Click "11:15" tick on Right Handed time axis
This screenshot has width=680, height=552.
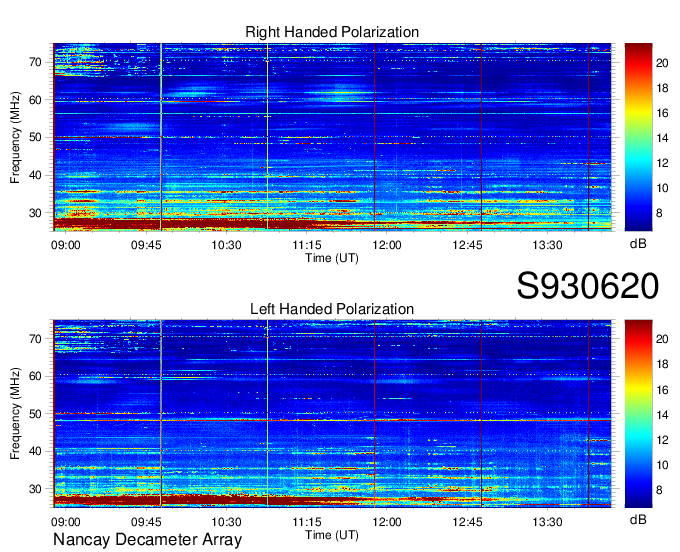point(307,245)
